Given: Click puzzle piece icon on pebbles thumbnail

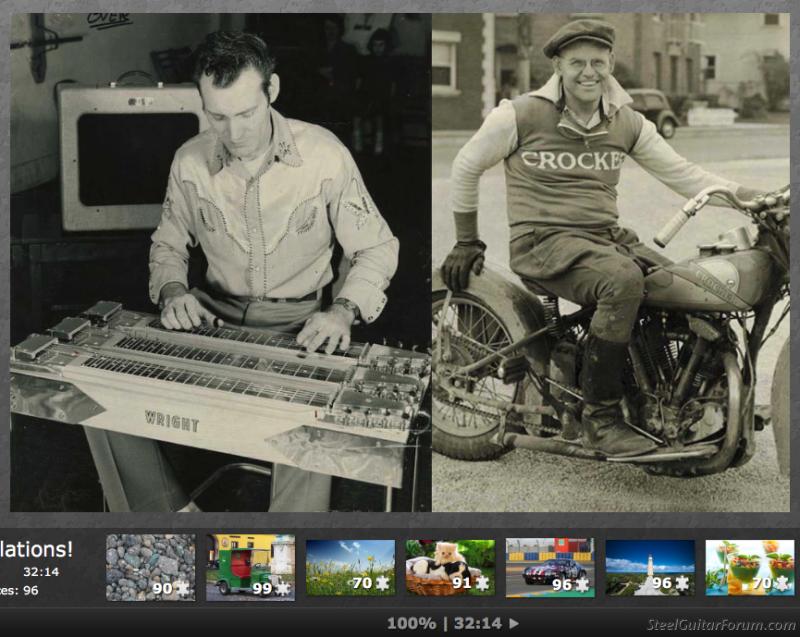Looking at the screenshot, I should coord(183,589).
